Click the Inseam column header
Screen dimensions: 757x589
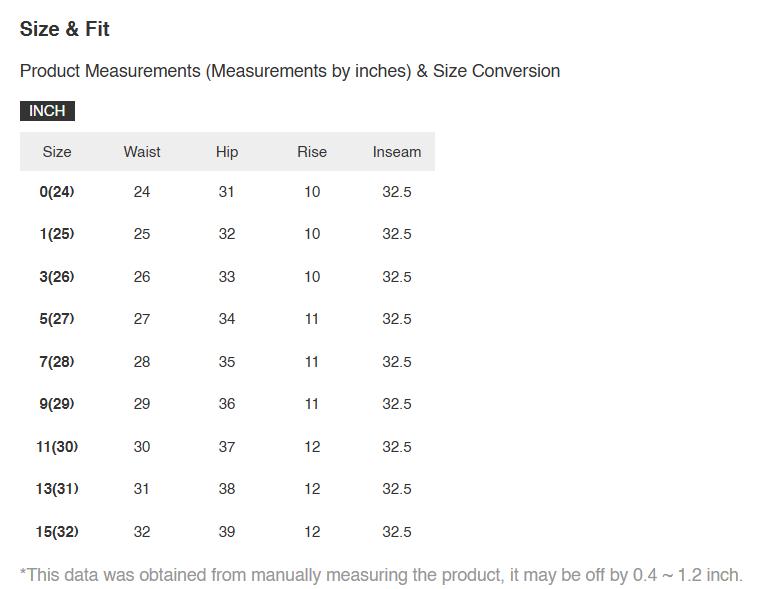coord(397,152)
